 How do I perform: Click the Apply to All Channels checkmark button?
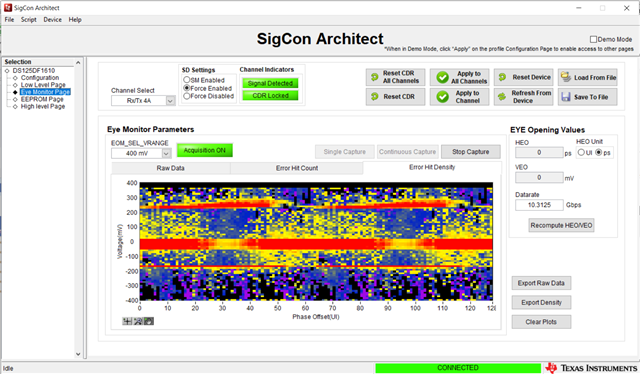coord(460,77)
